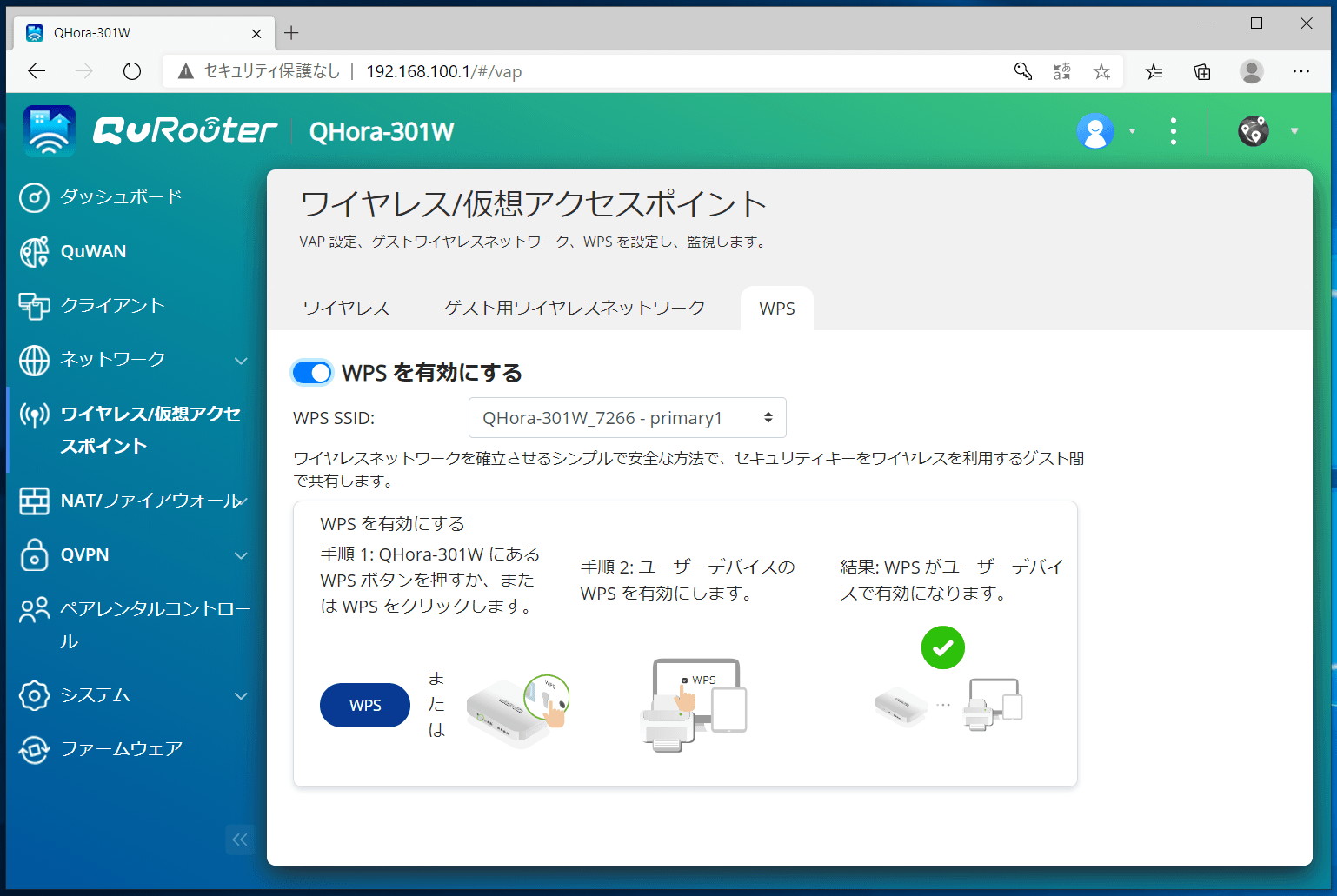Click the NAT/Firewall brick wall icon
1337x896 pixels.
point(34,501)
